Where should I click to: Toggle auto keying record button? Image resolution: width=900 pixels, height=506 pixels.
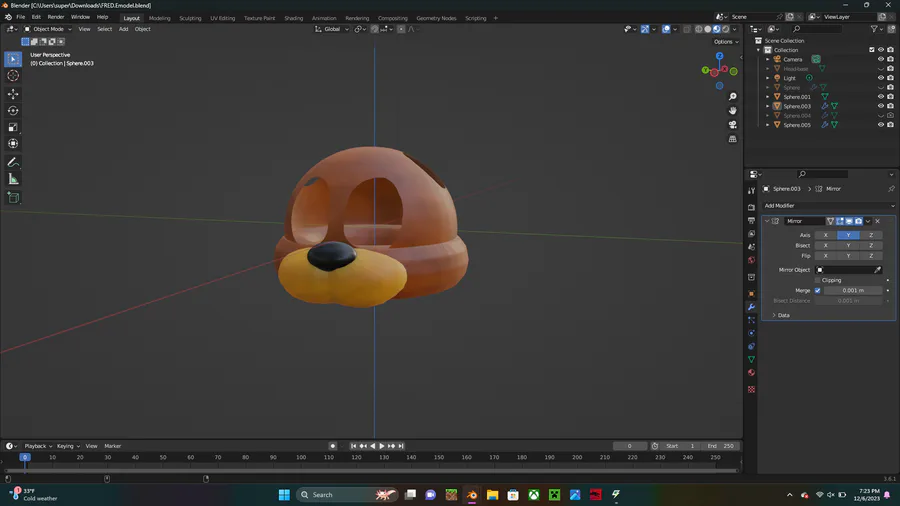click(x=332, y=446)
